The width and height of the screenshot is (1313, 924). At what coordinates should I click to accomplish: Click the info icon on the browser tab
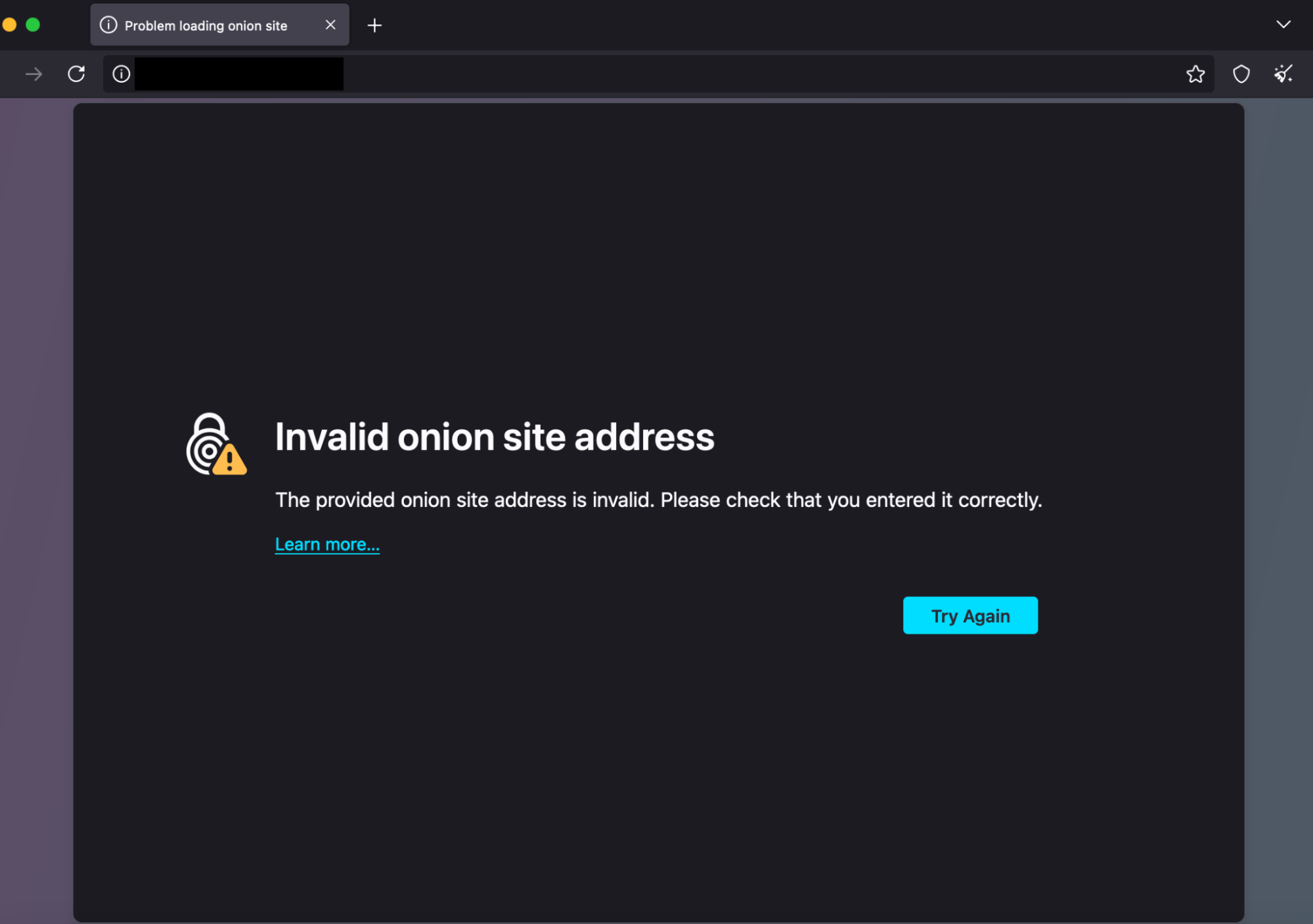(107, 25)
